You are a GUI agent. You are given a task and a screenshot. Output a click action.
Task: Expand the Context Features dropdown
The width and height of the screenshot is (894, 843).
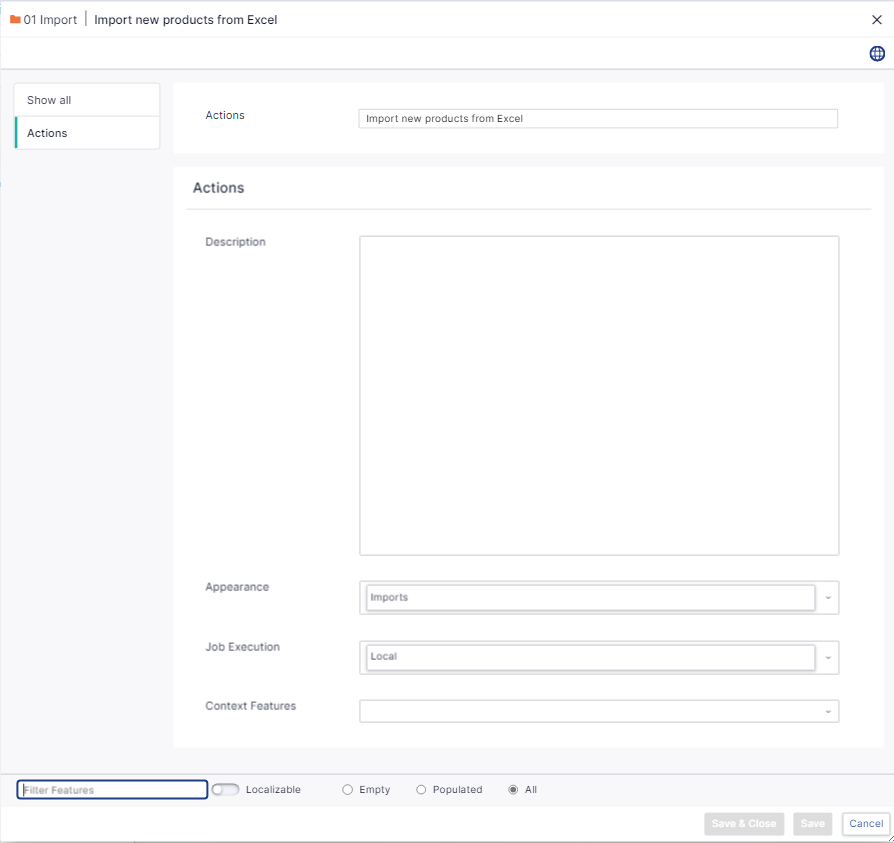click(828, 712)
